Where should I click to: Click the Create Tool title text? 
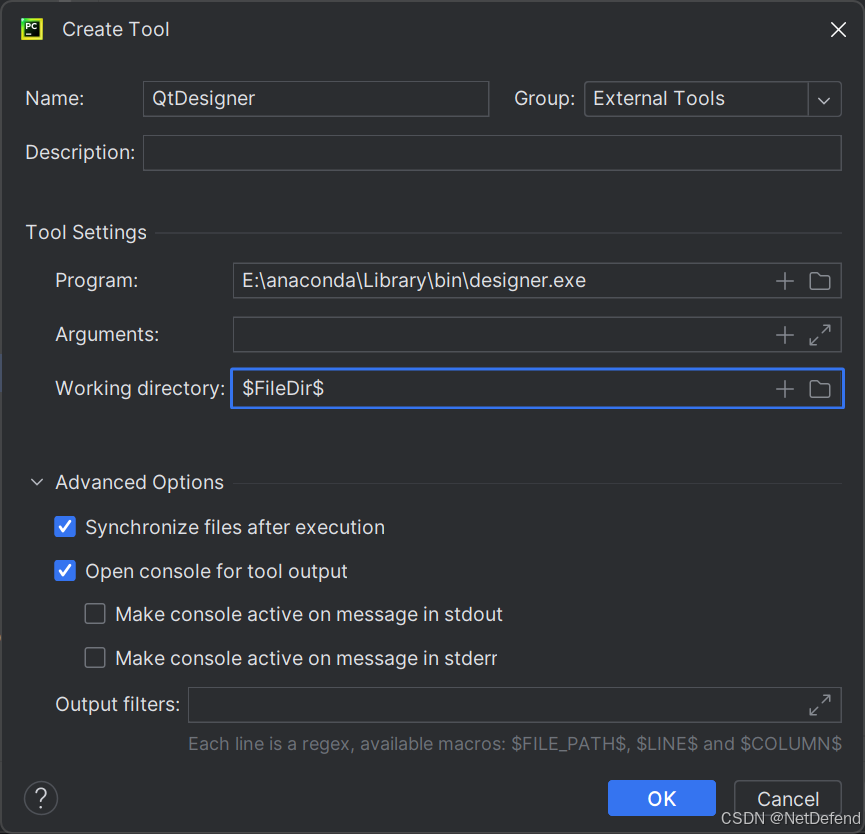pos(116,30)
